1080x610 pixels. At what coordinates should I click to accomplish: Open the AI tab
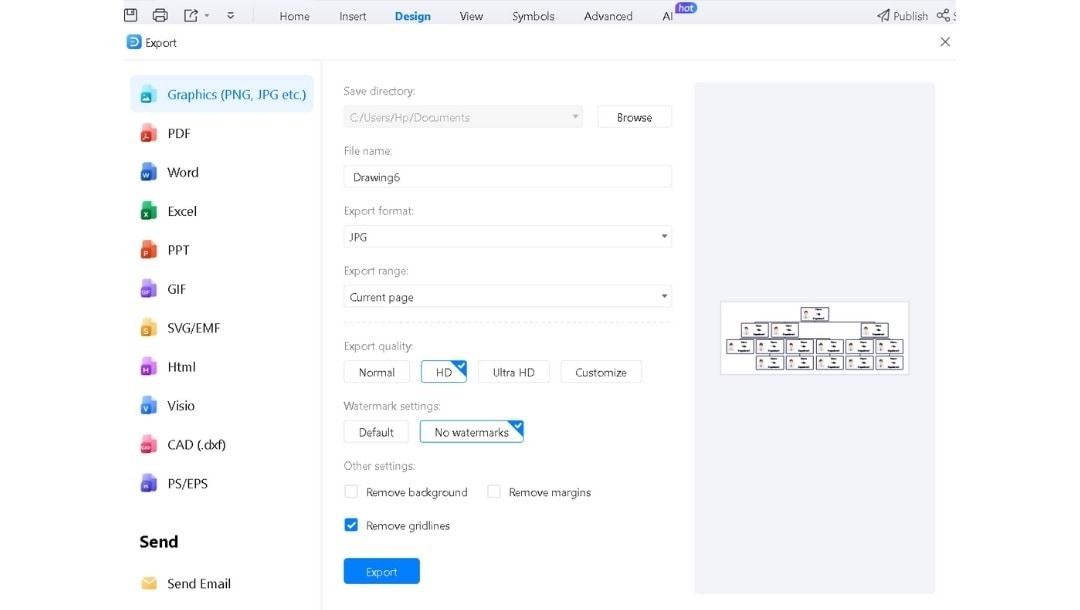tap(667, 16)
